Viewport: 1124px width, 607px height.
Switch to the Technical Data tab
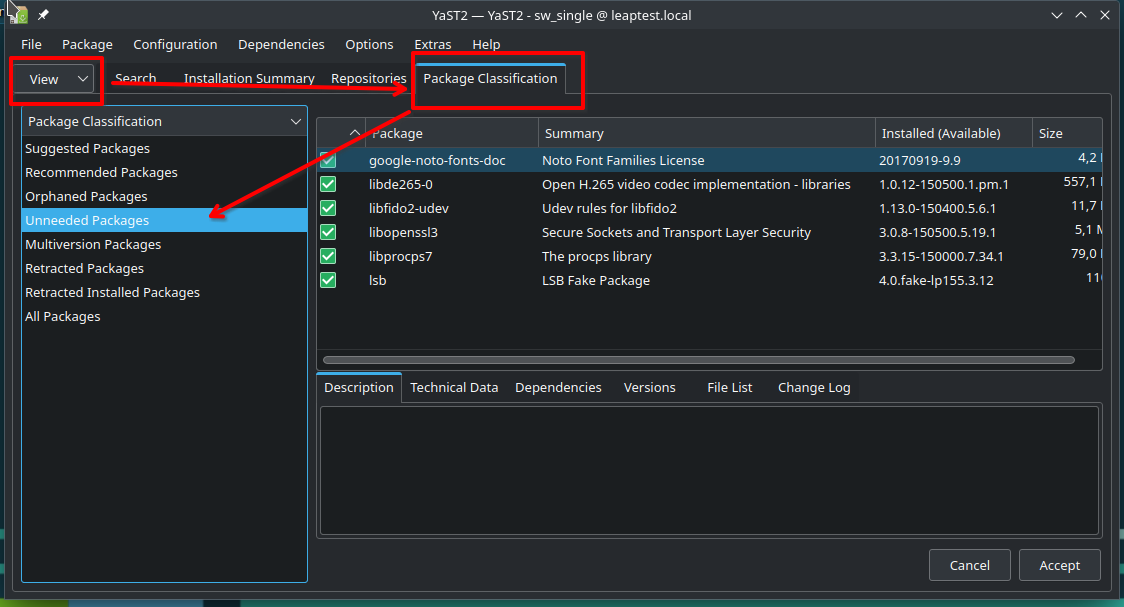pos(454,387)
